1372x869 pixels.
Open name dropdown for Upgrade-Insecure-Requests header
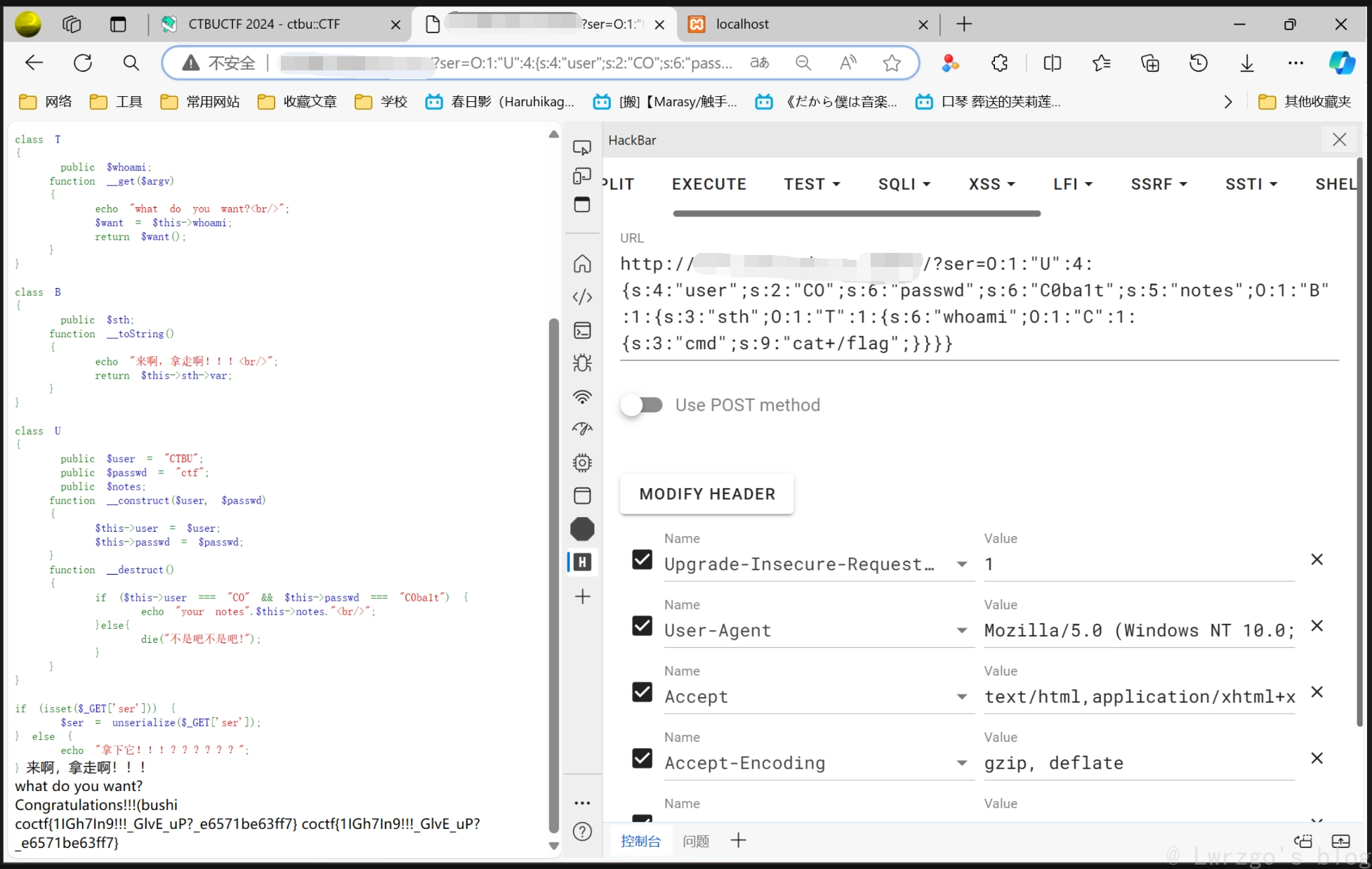(962, 564)
